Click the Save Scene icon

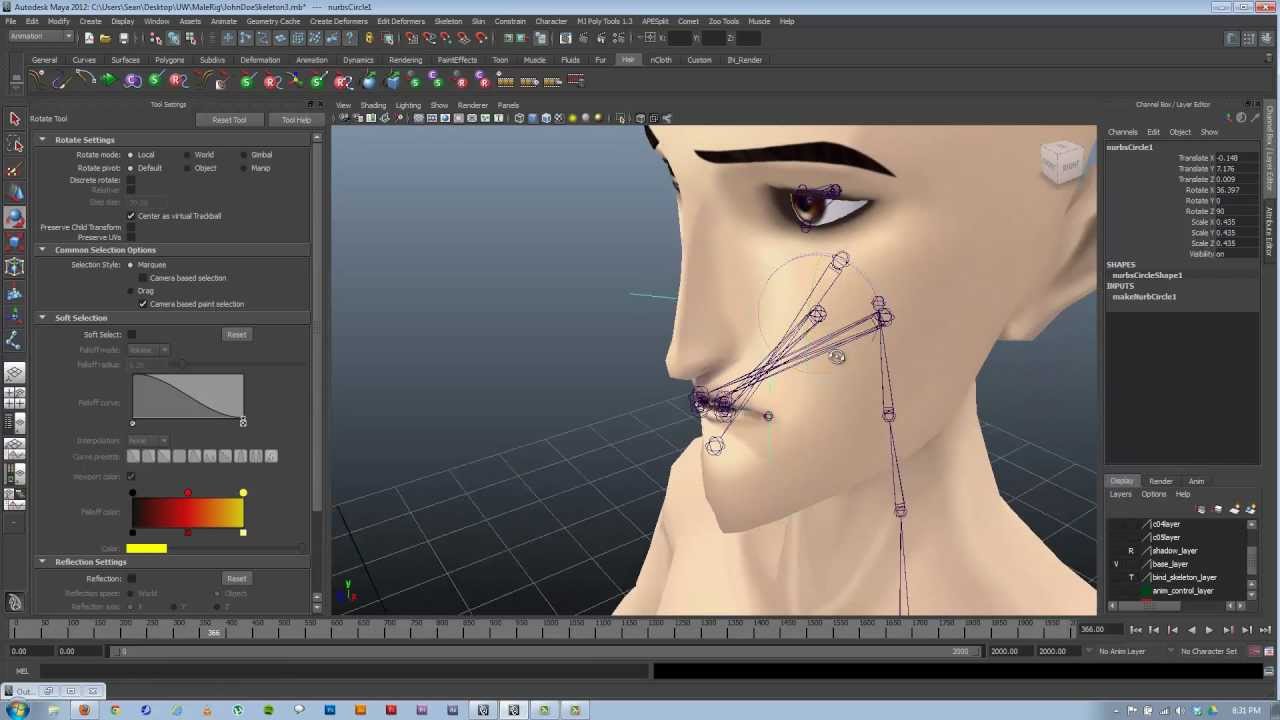click(123, 38)
